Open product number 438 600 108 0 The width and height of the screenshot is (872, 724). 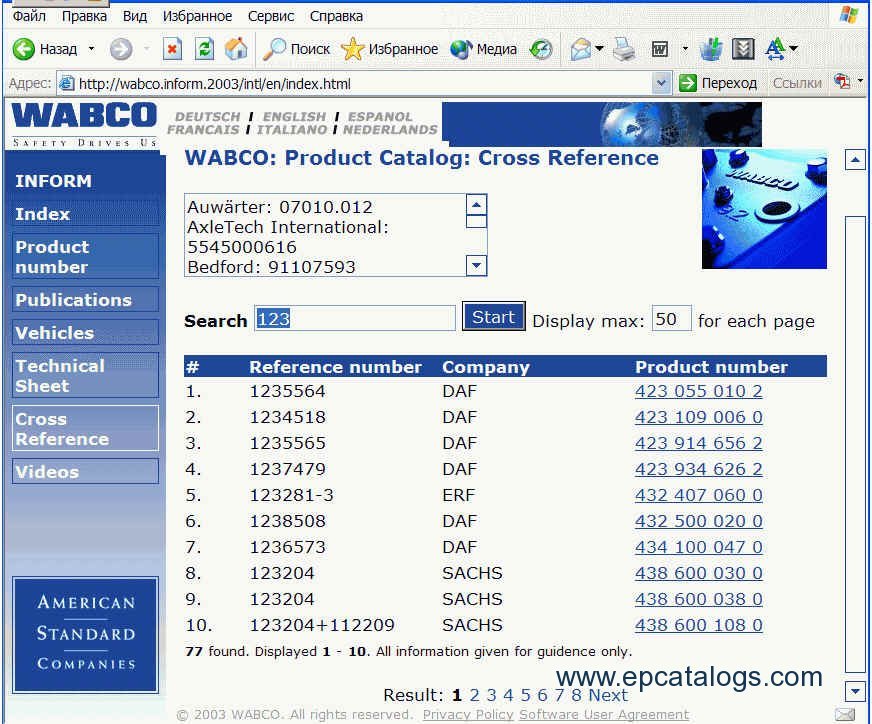point(698,625)
